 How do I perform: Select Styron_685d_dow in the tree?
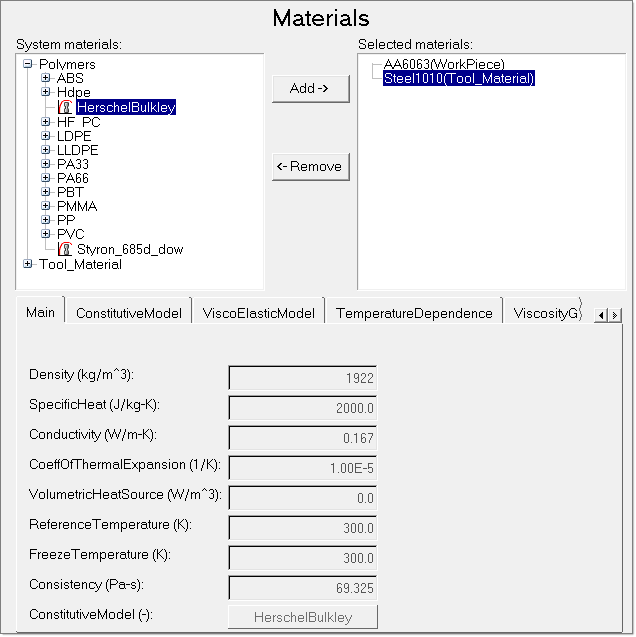(x=130, y=249)
